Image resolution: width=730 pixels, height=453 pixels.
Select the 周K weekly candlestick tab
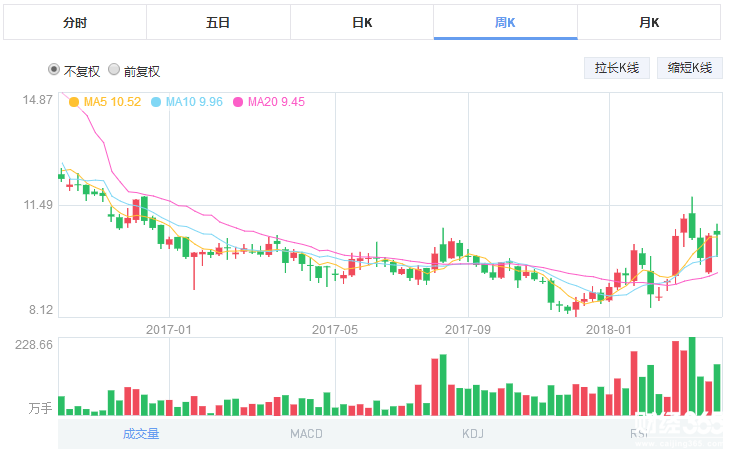tap(505, 22)
